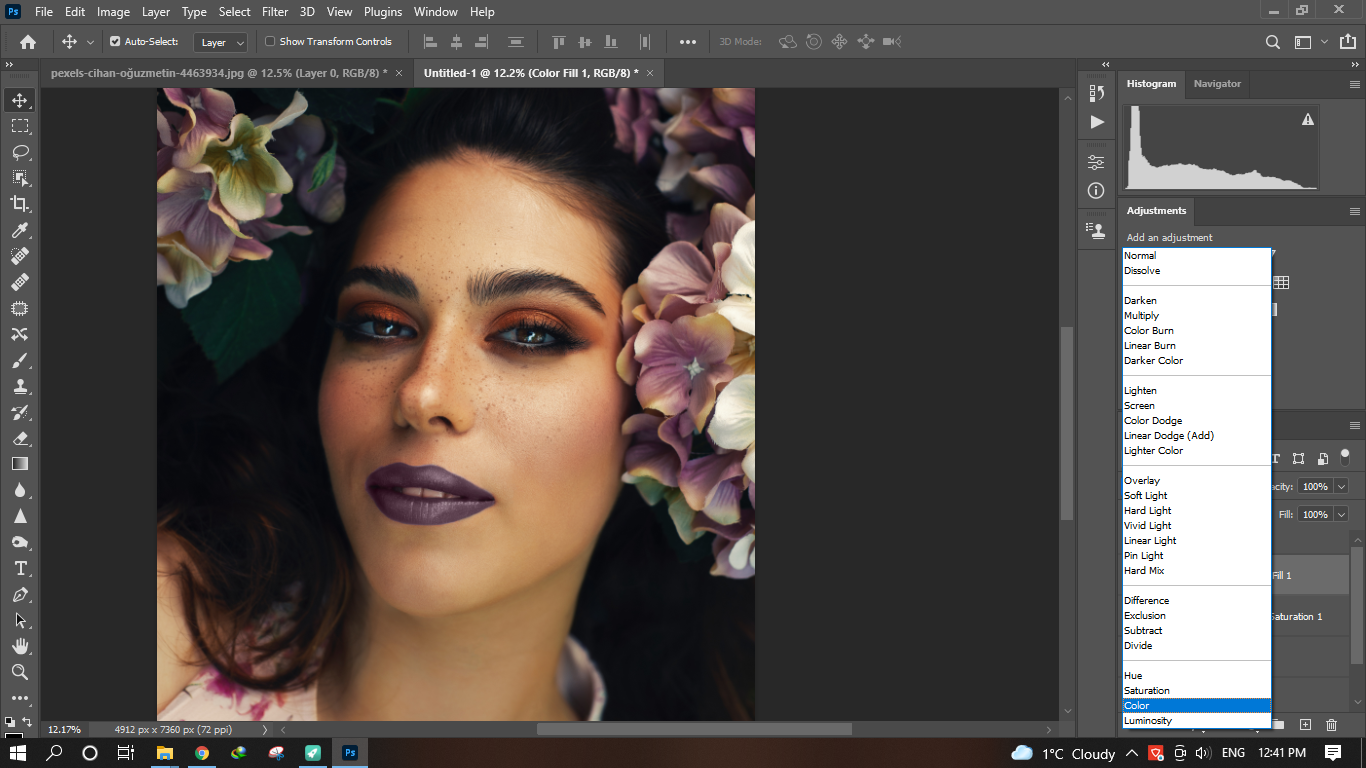Toggle the Auto-Select checkbox

pyautogui.click(x=115, y=42)
